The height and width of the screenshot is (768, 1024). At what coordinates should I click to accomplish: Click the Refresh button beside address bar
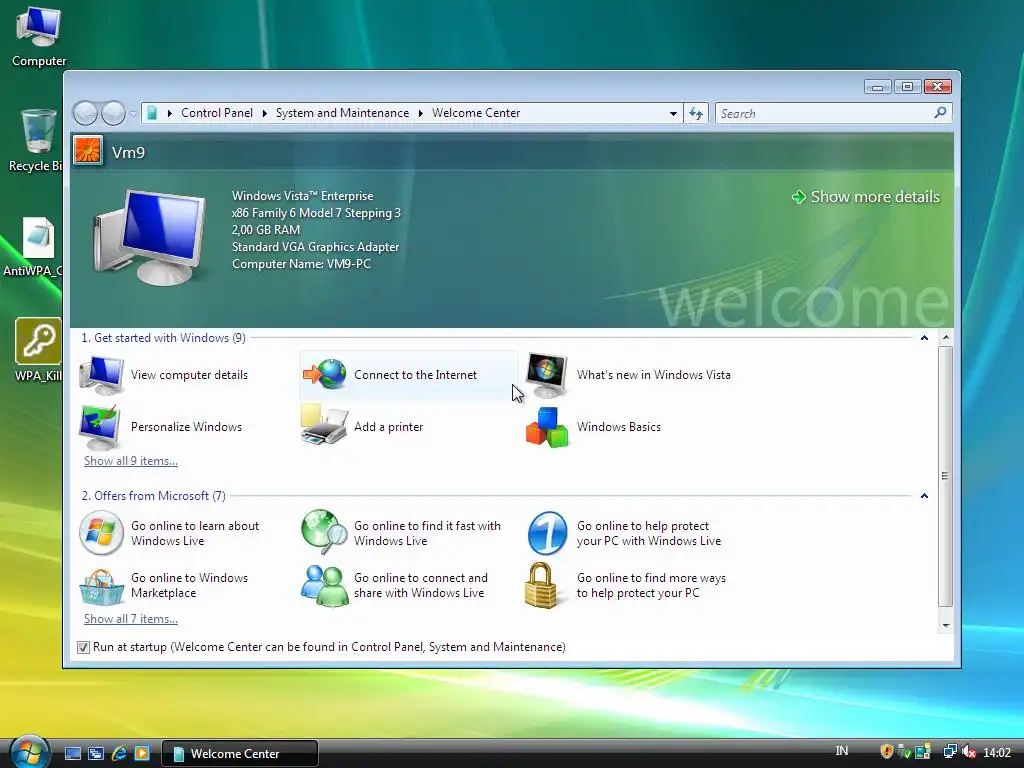(696, 114)
